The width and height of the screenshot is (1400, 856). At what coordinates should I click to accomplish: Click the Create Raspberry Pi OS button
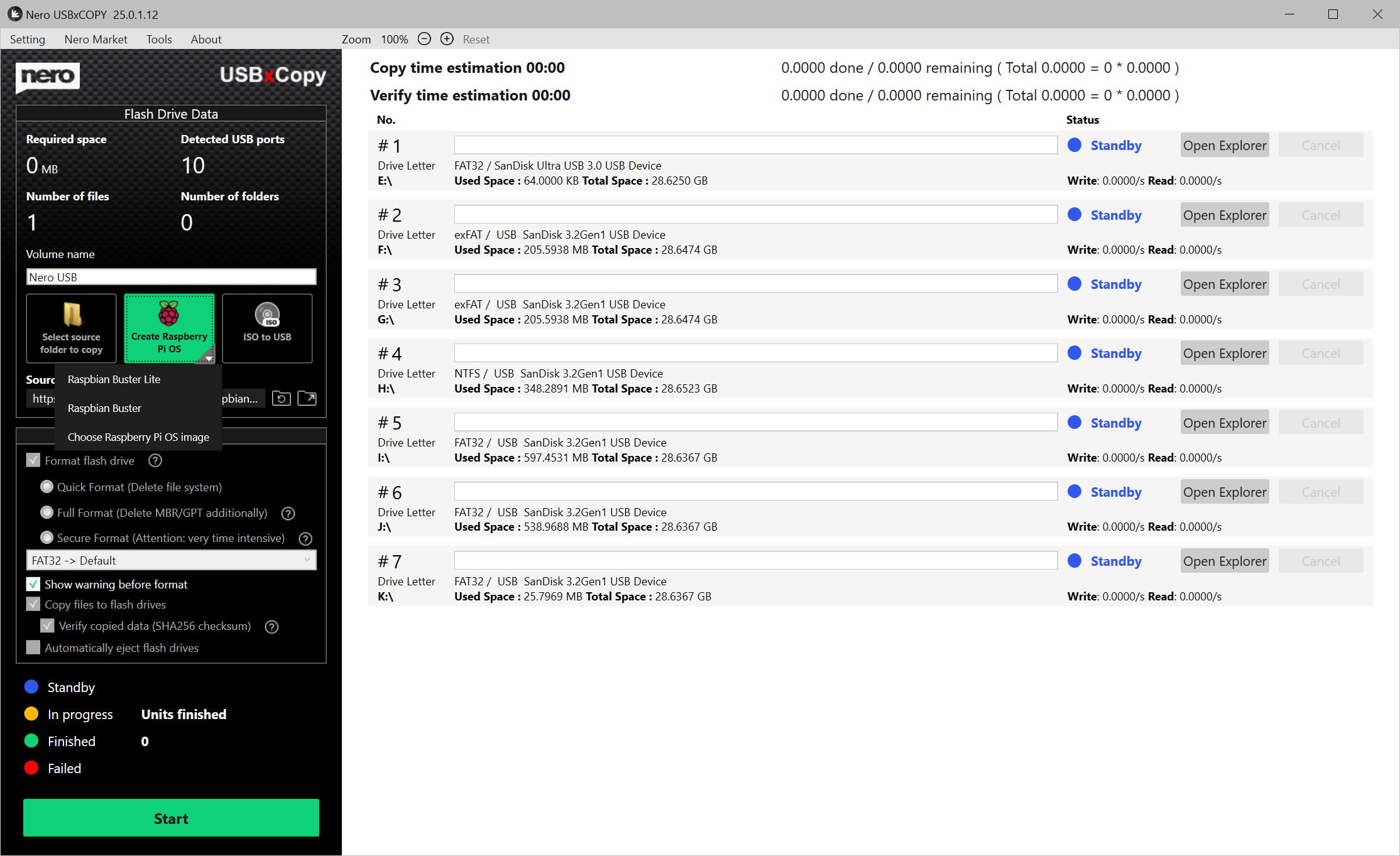tap(169, 328)
